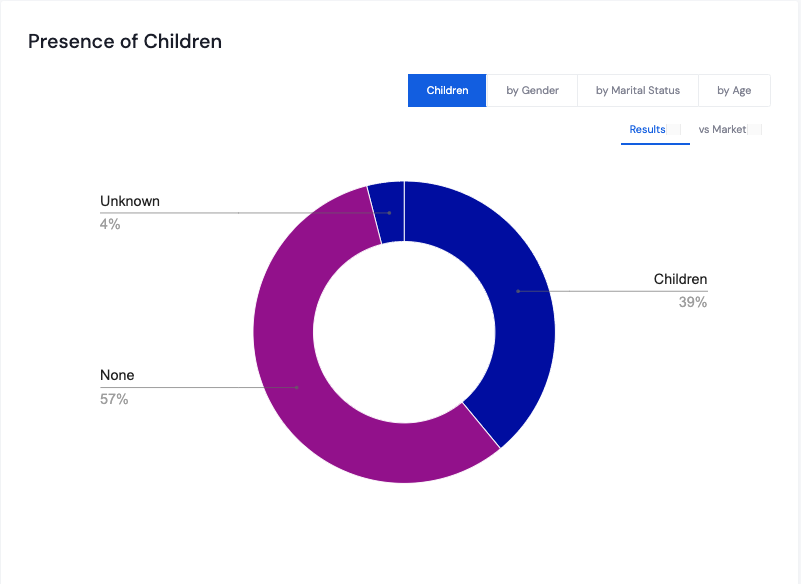Click the 39% value text

[693, 302]
